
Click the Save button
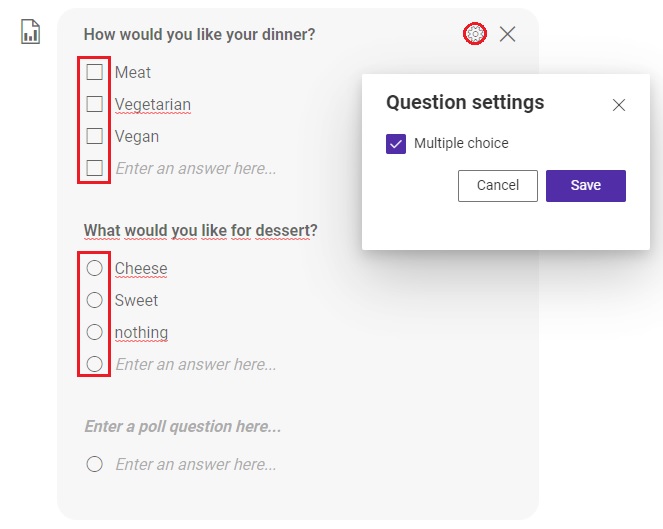[586, 186]
